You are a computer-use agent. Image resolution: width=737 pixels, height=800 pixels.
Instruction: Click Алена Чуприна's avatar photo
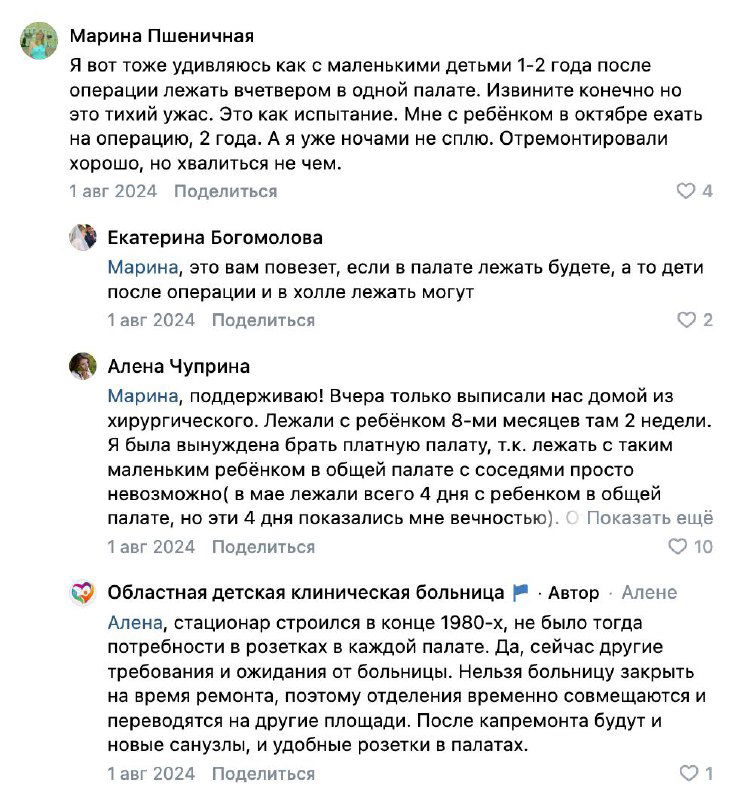point(82,367)
